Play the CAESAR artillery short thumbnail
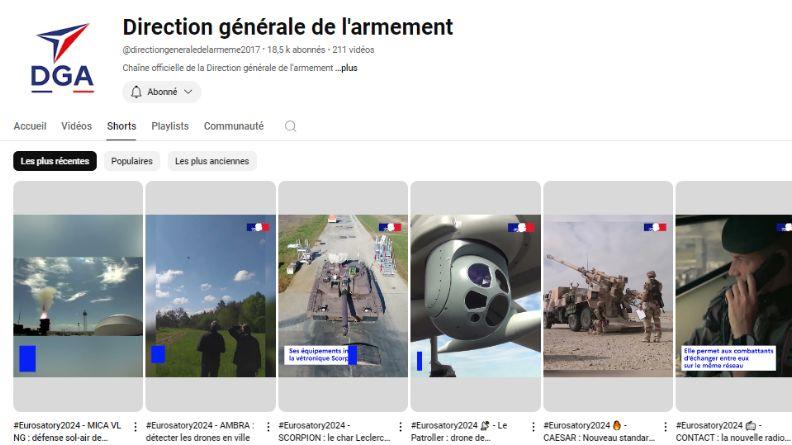This screenshot has height=445, width=792. (x=608, y=296)
